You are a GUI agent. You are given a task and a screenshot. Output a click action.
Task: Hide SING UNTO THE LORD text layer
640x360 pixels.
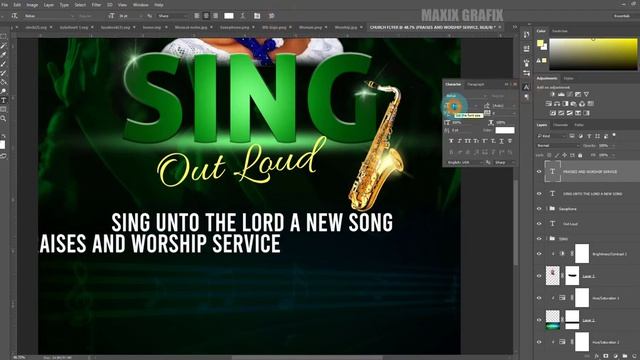(539, 194)
